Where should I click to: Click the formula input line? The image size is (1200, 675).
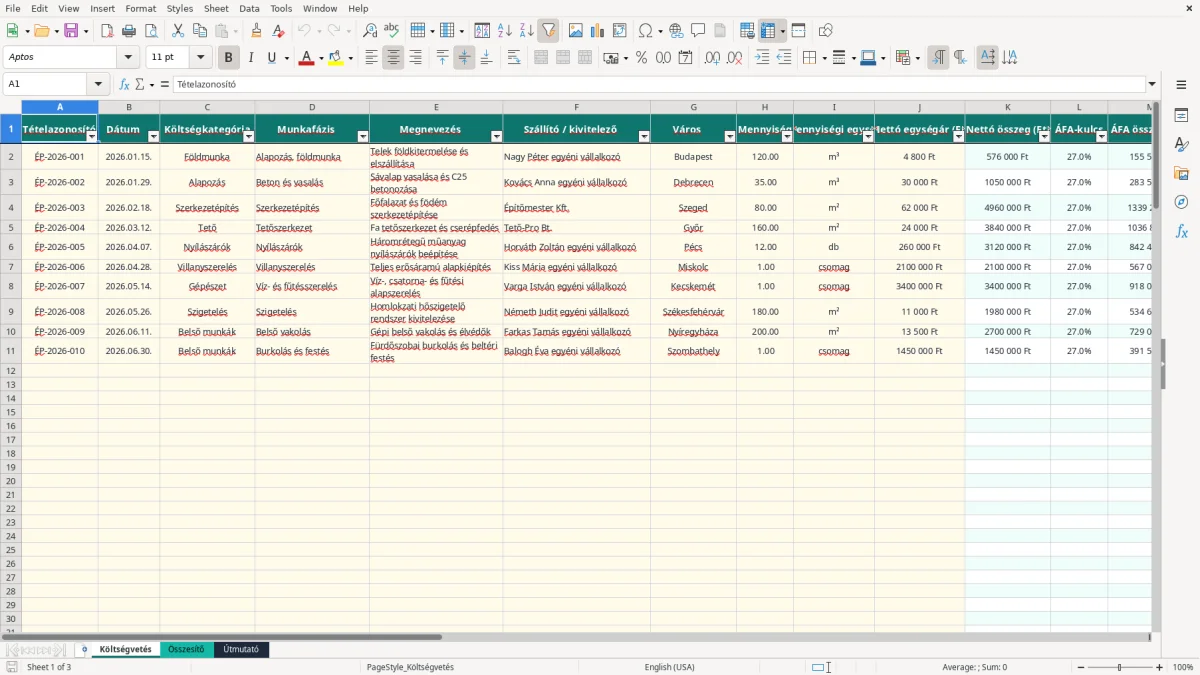(x=658, y=84)
